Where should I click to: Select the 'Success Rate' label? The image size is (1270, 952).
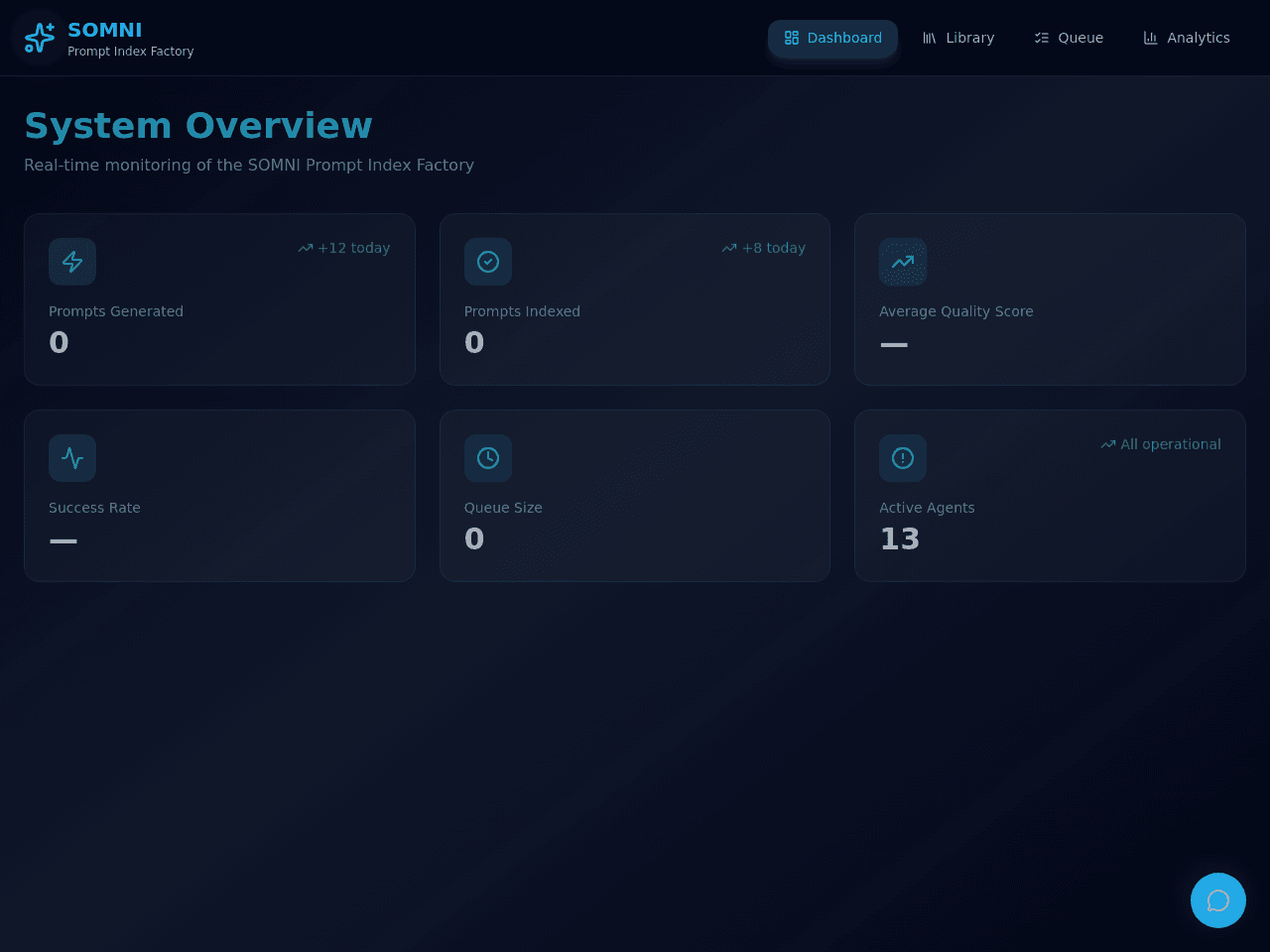click(94, 508)
